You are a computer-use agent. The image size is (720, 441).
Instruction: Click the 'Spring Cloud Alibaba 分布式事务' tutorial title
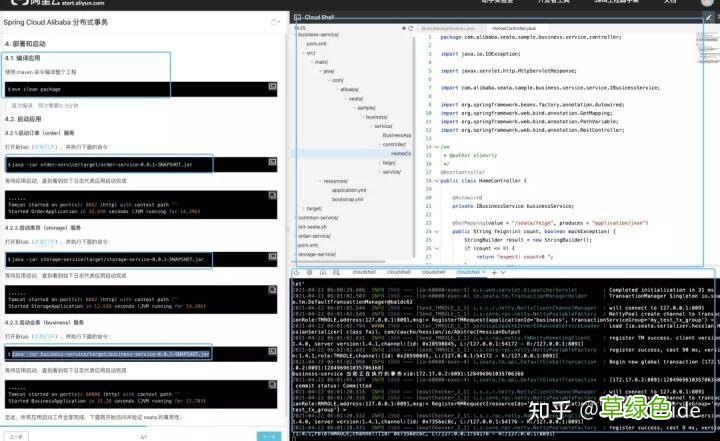pos(56,22)
